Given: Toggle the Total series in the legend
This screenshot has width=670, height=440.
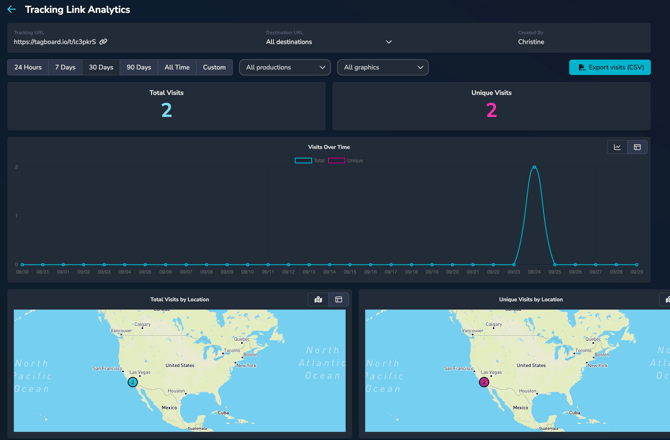Looking at the screenshot, I should click(x=310, y=161).
